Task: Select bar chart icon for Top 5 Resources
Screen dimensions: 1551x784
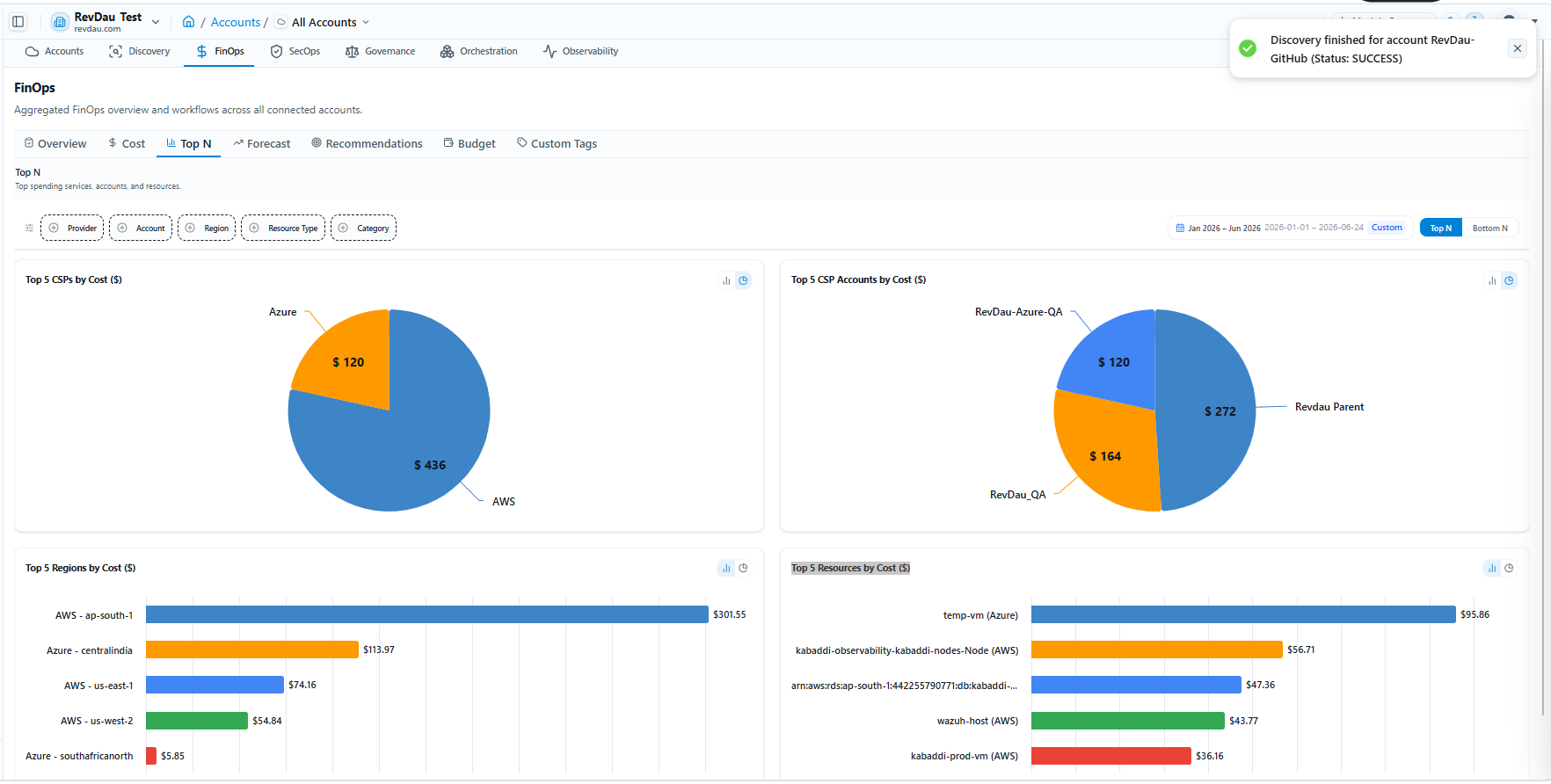Action: coord(1492,569)
